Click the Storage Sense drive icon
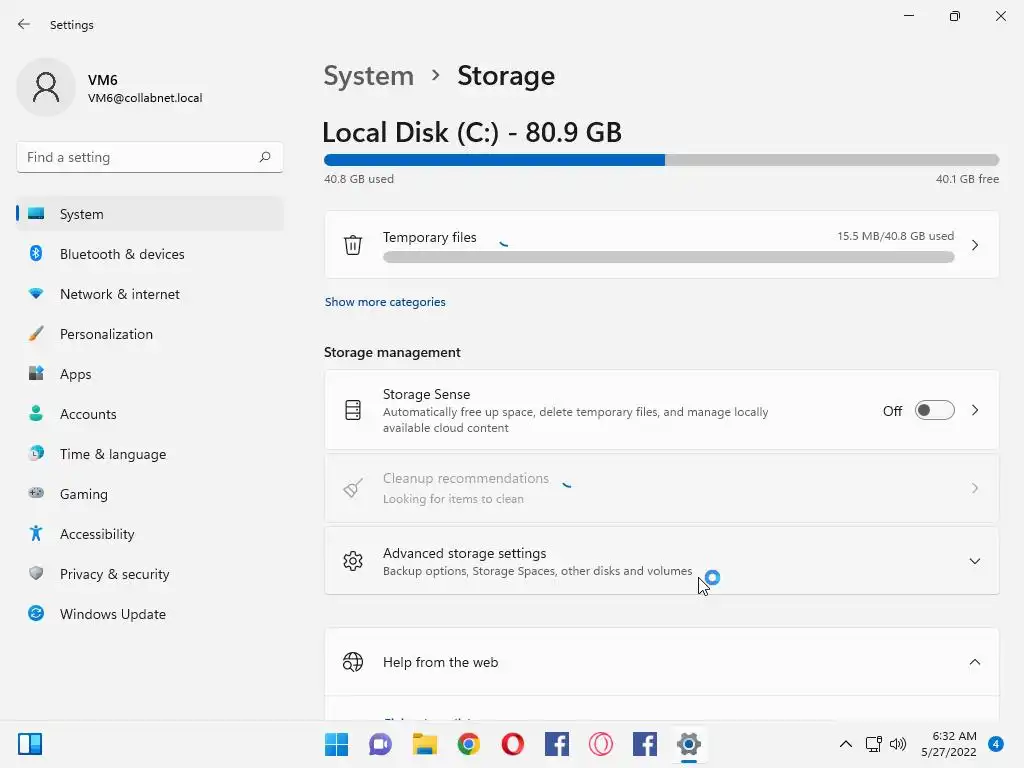The image size is (1024, 768). coord(353,410)
